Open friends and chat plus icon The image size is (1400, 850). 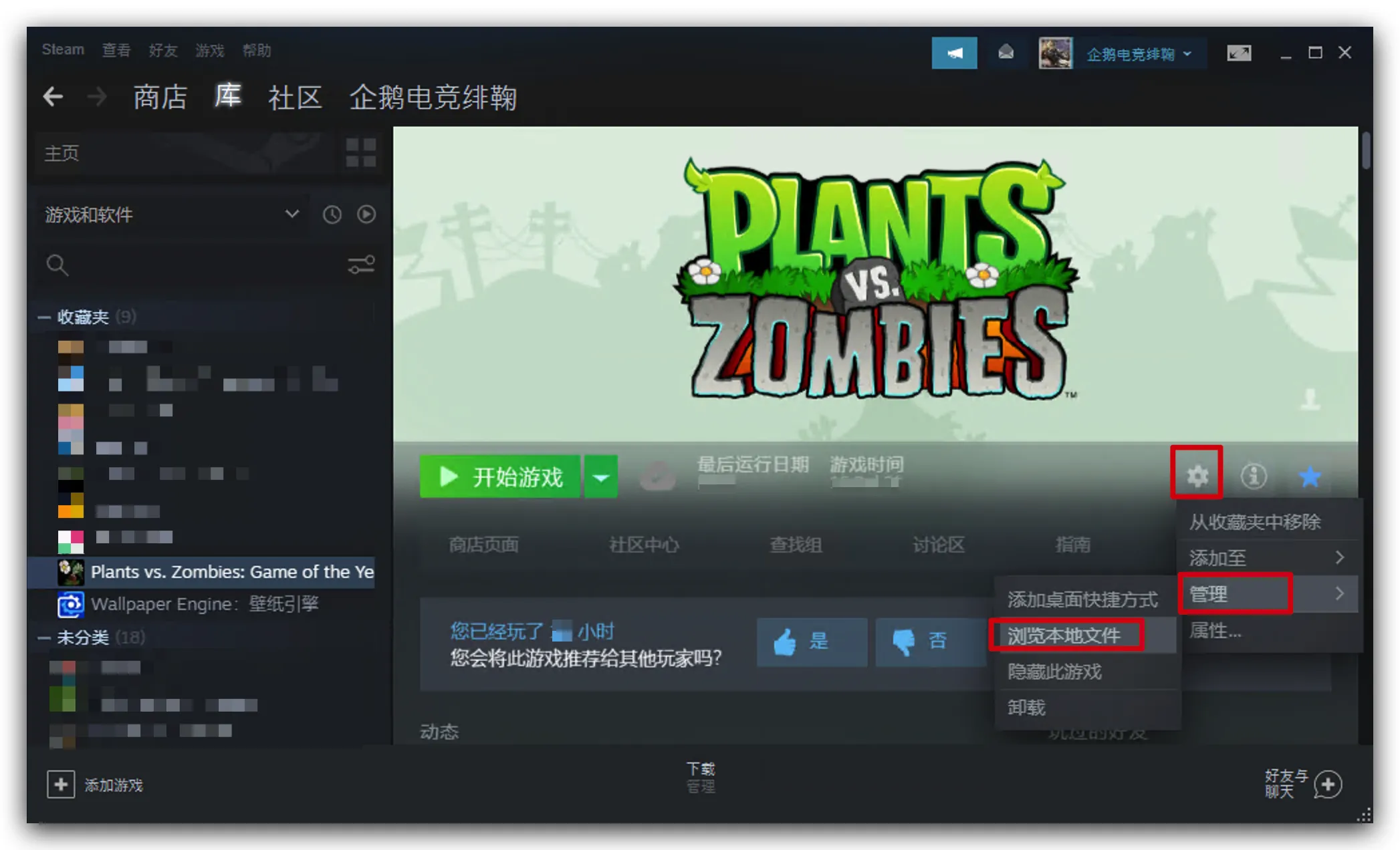pyautogui.click(x=1328, y=784)
